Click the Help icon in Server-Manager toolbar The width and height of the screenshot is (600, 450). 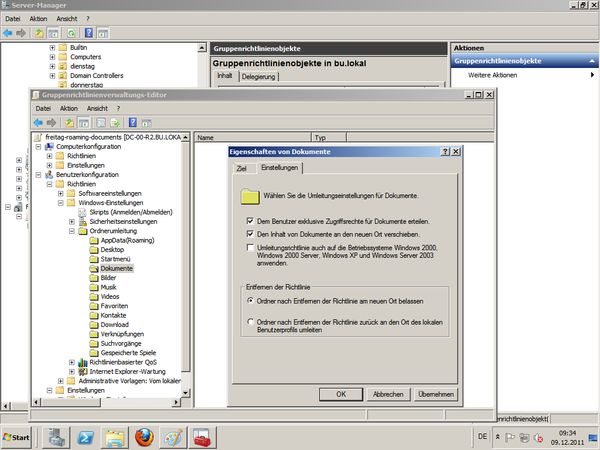point(89,33)
